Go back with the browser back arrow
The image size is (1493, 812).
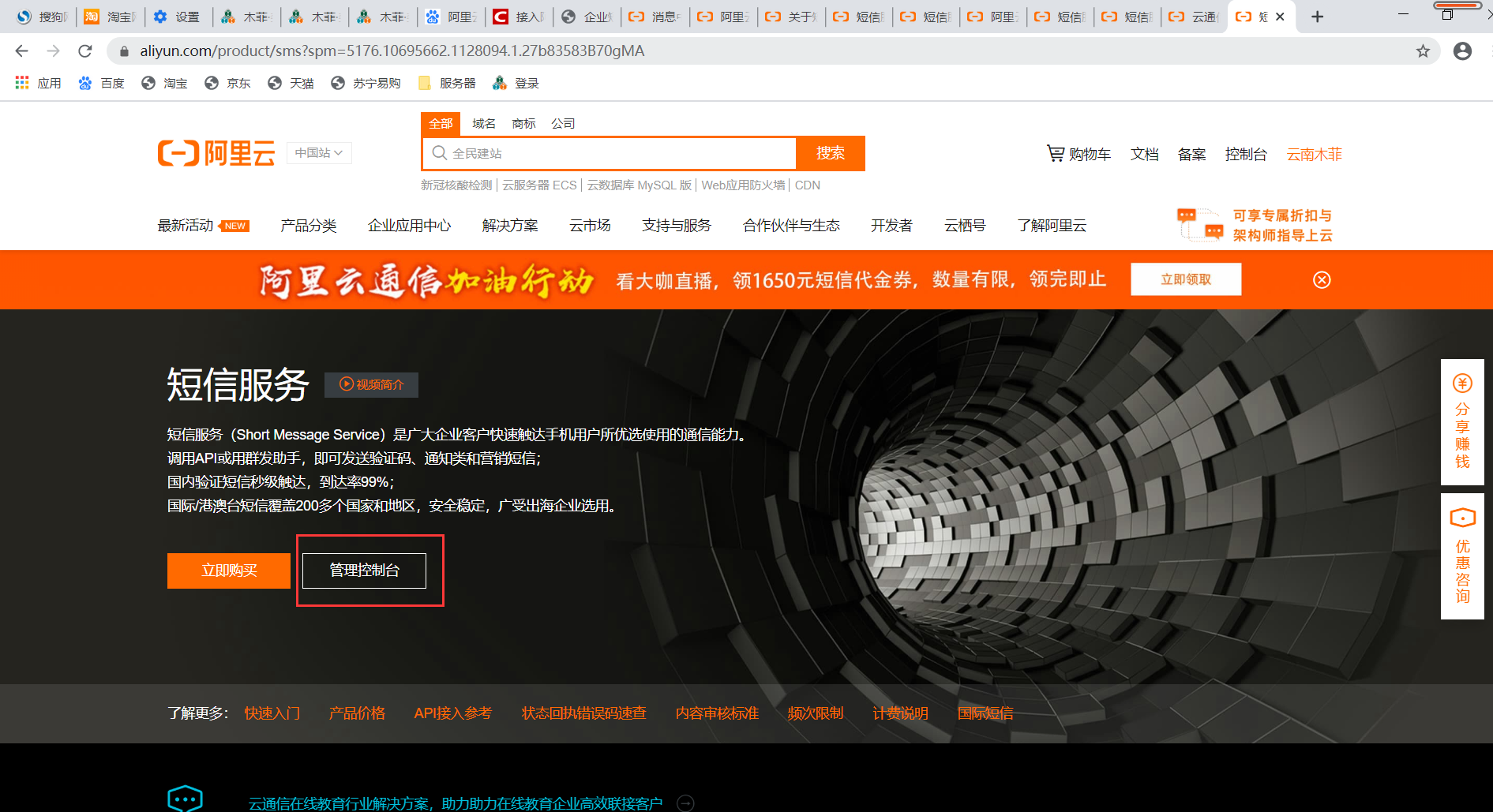coord(21,51)
